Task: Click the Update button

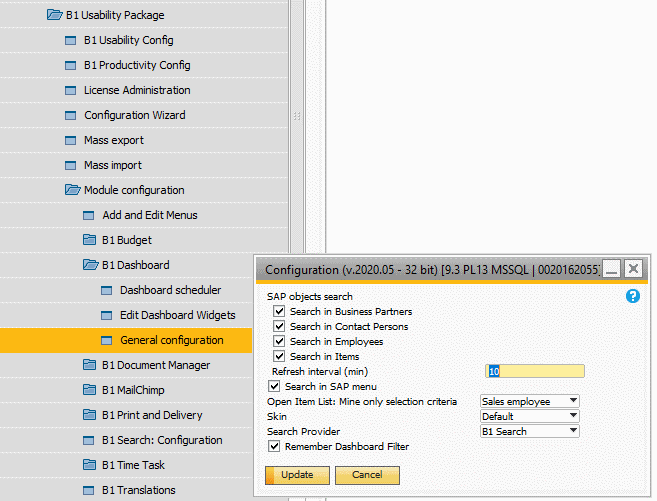Action: click(x=297, y=475)
